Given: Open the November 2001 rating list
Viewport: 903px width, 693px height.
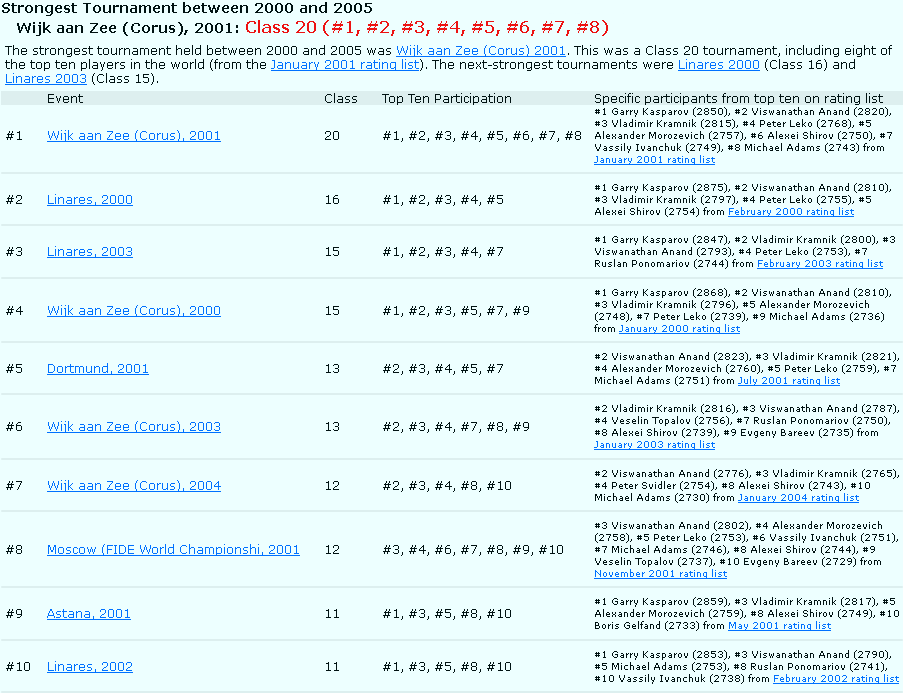Looking at the screenshot, I should tap(660, 574).
